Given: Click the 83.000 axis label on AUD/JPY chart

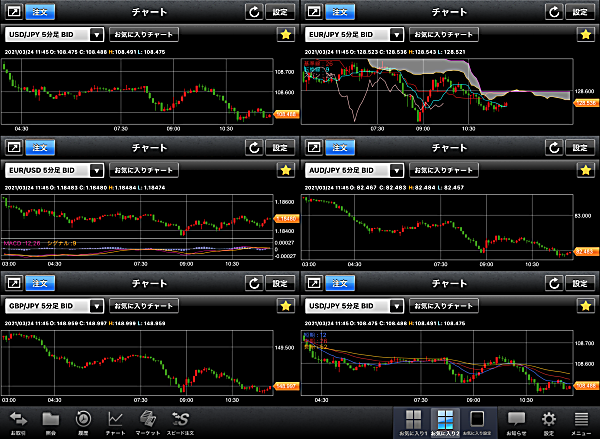Looking at the screenshot, I should (x=583, y=216).
